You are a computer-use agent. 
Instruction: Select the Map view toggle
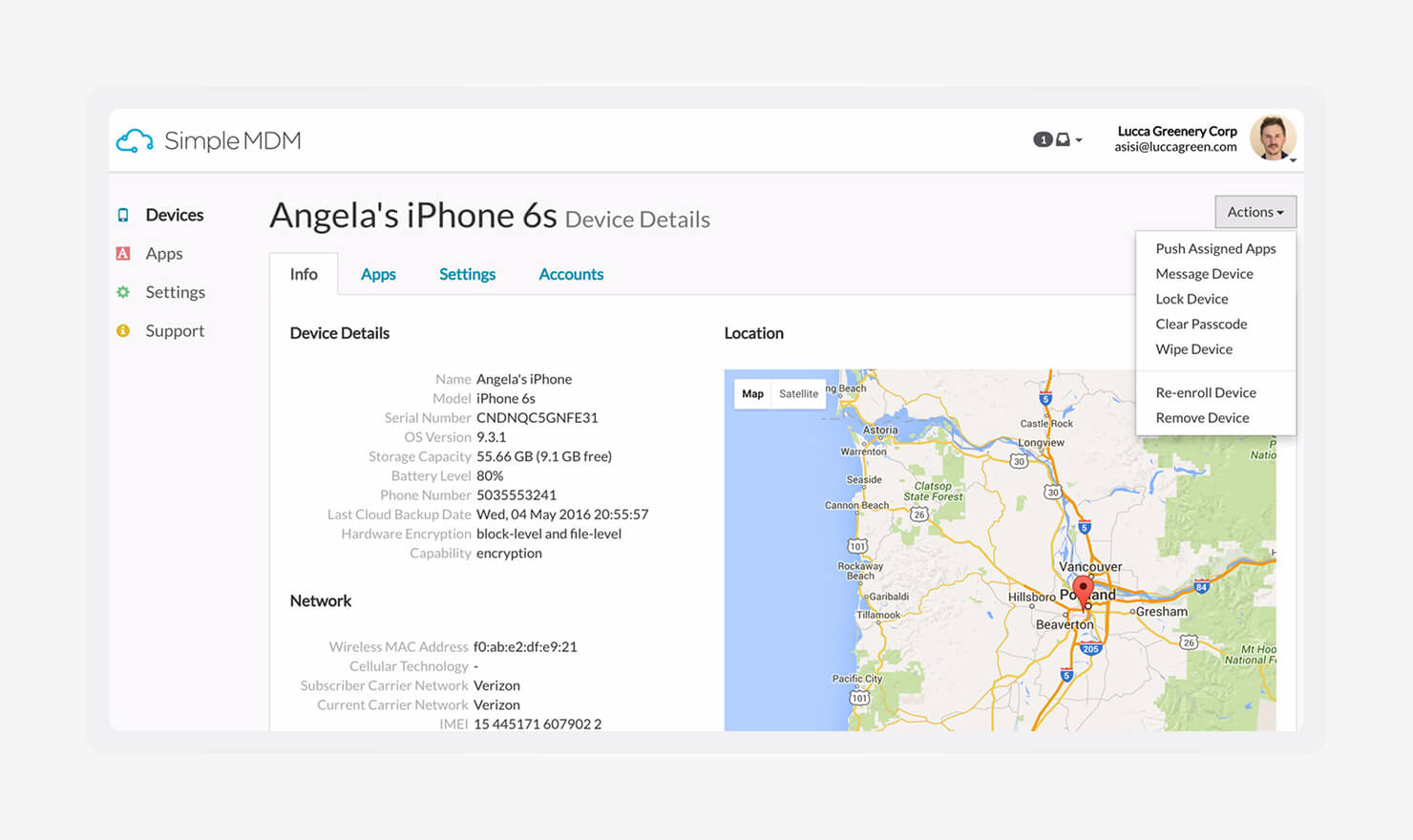coord(752,393)
